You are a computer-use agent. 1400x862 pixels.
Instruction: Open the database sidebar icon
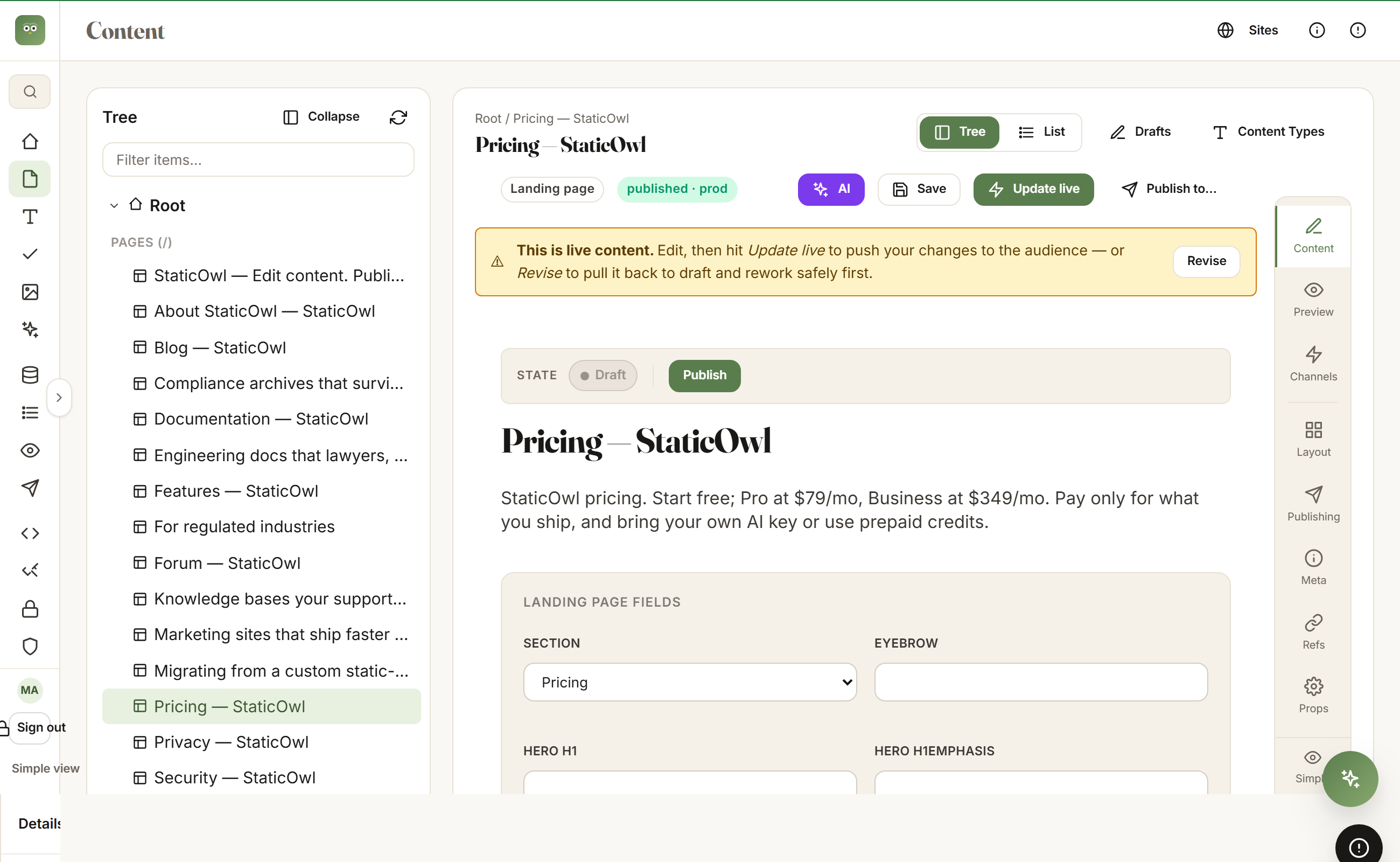click(30, 374)
